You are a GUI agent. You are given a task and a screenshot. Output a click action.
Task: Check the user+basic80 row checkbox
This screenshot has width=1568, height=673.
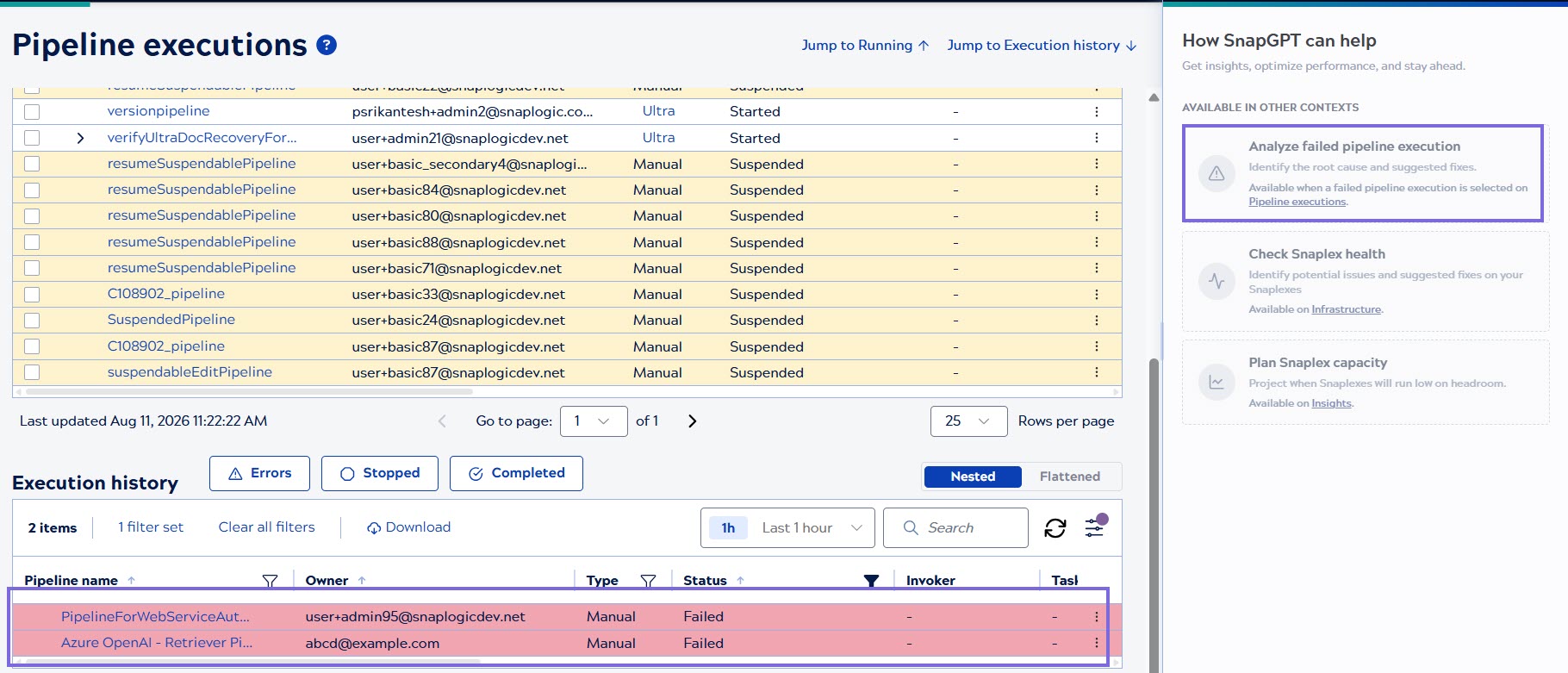pyautogui.click(x=32, y=216)
